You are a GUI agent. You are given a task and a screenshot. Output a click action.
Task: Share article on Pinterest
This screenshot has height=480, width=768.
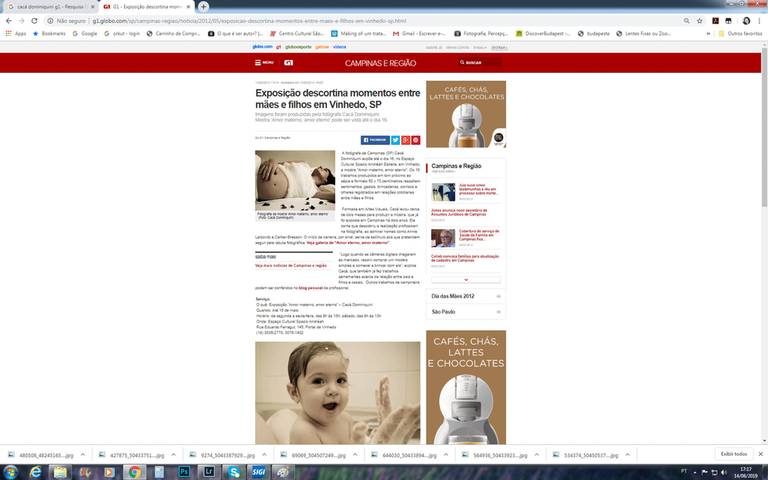(x=415, y=140)
